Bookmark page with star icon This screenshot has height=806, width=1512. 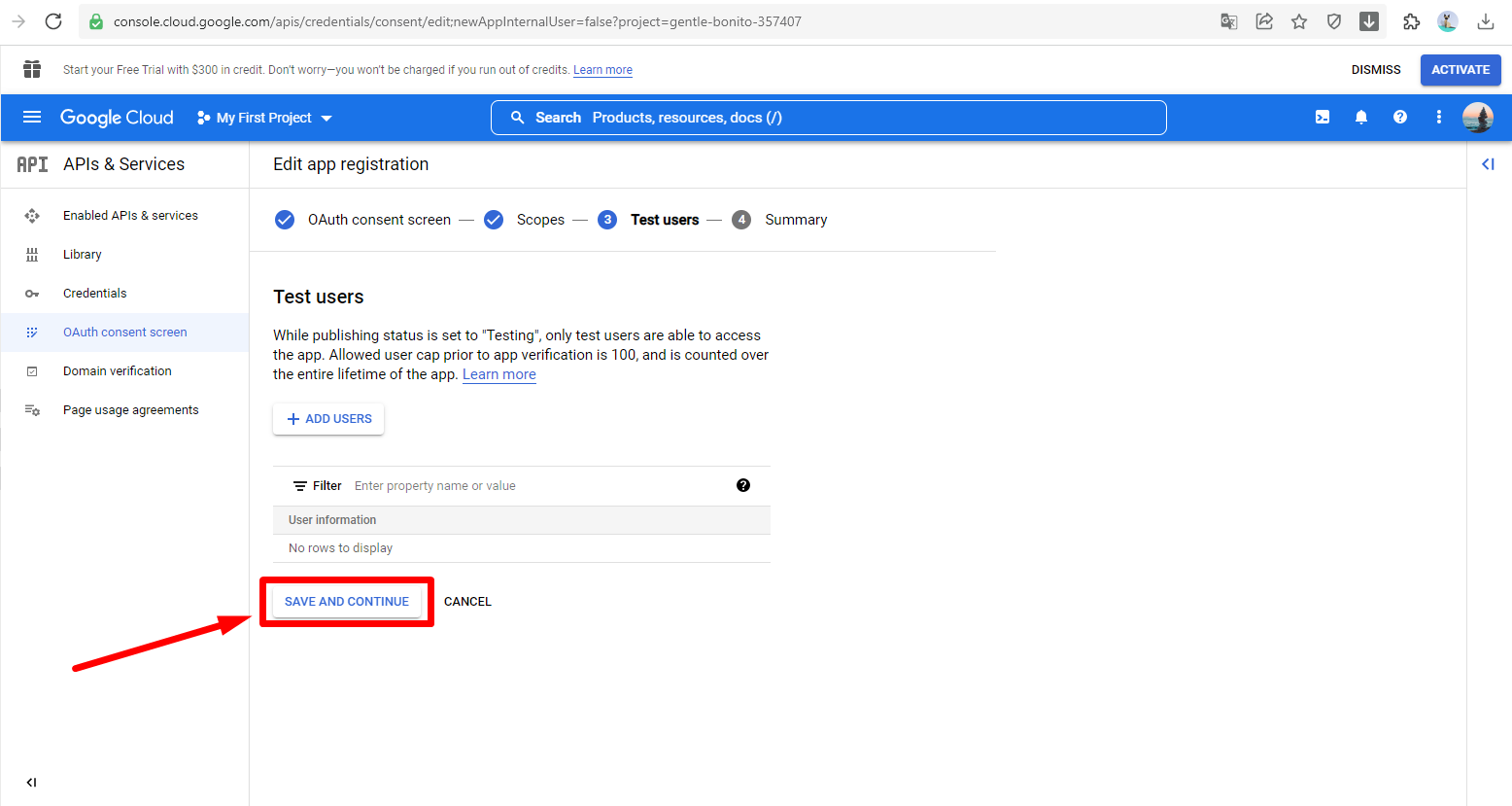tap(1299, 21)
